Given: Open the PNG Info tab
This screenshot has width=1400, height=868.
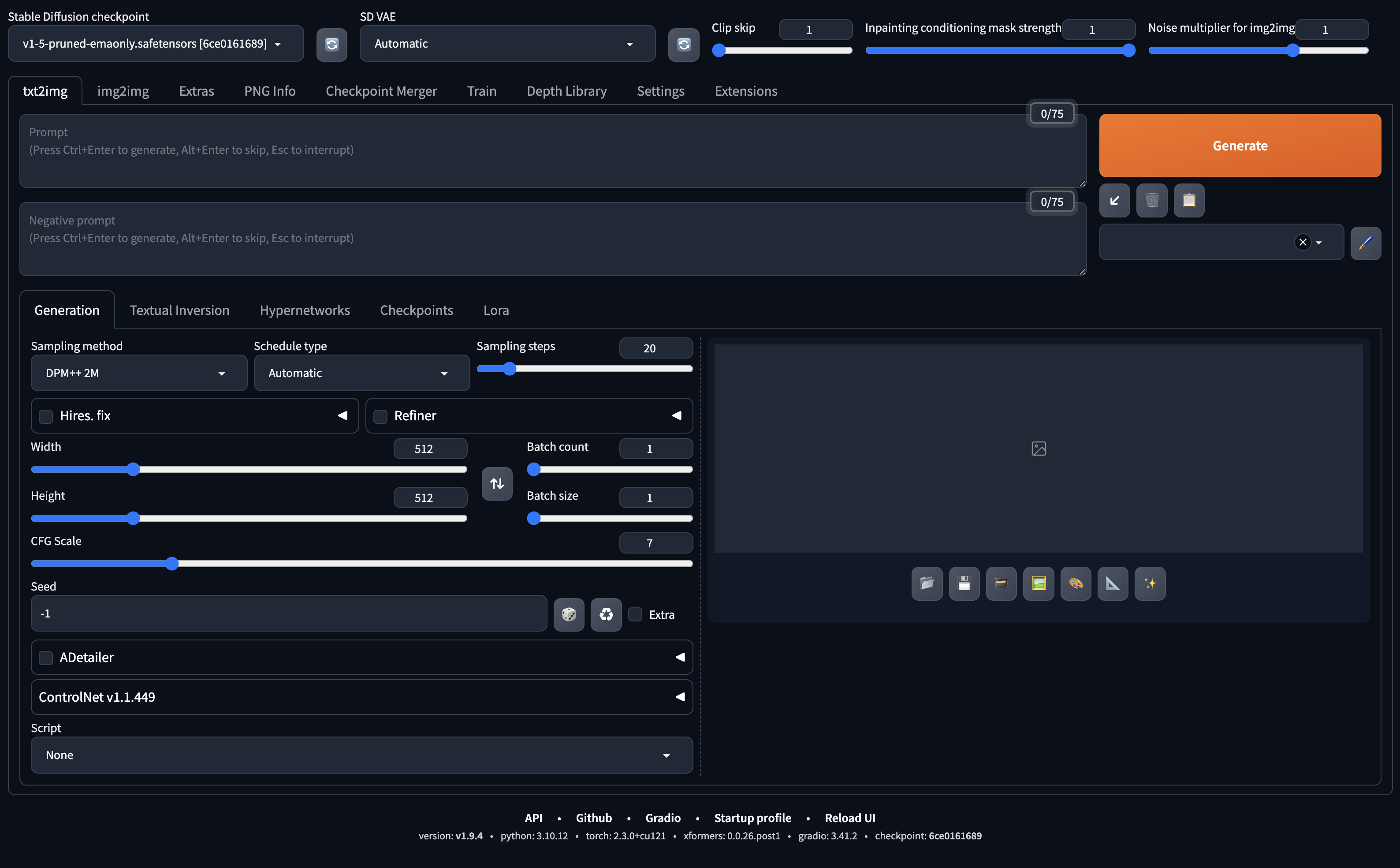Looking at the screenshot, I should [x=270, y=91].
